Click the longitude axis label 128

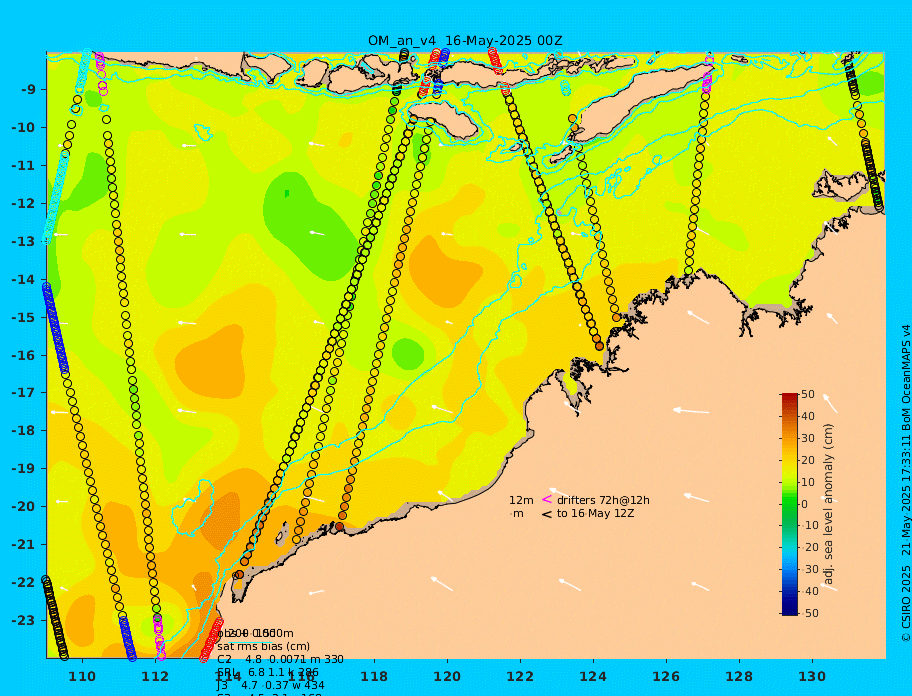(739, 677)
